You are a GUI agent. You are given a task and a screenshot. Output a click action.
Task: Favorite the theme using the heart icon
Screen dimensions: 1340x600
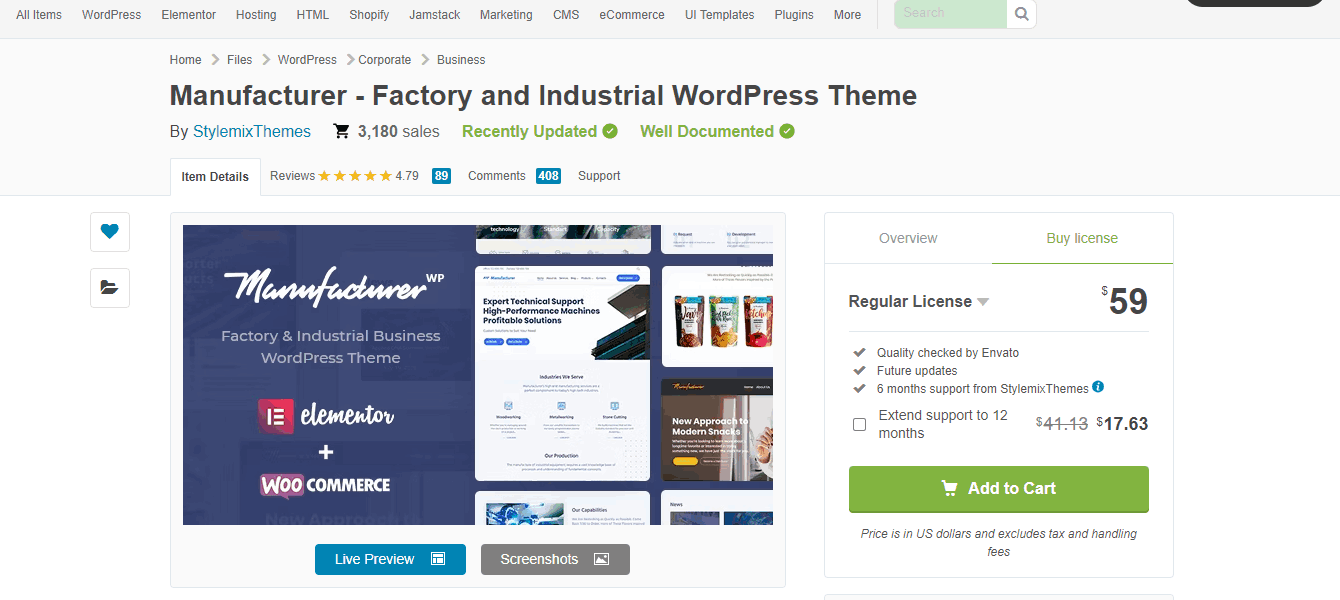pyautogui.click(x=109, y=231)
